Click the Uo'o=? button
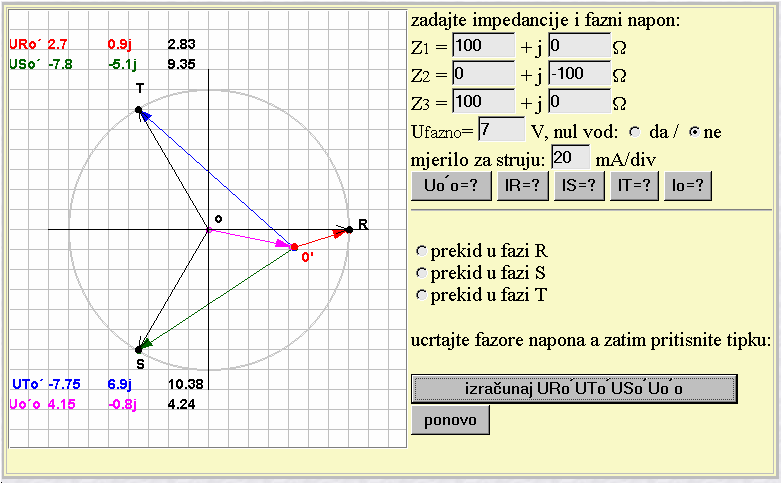This screenshot has width=782, height=484. [x=450, y=185]
